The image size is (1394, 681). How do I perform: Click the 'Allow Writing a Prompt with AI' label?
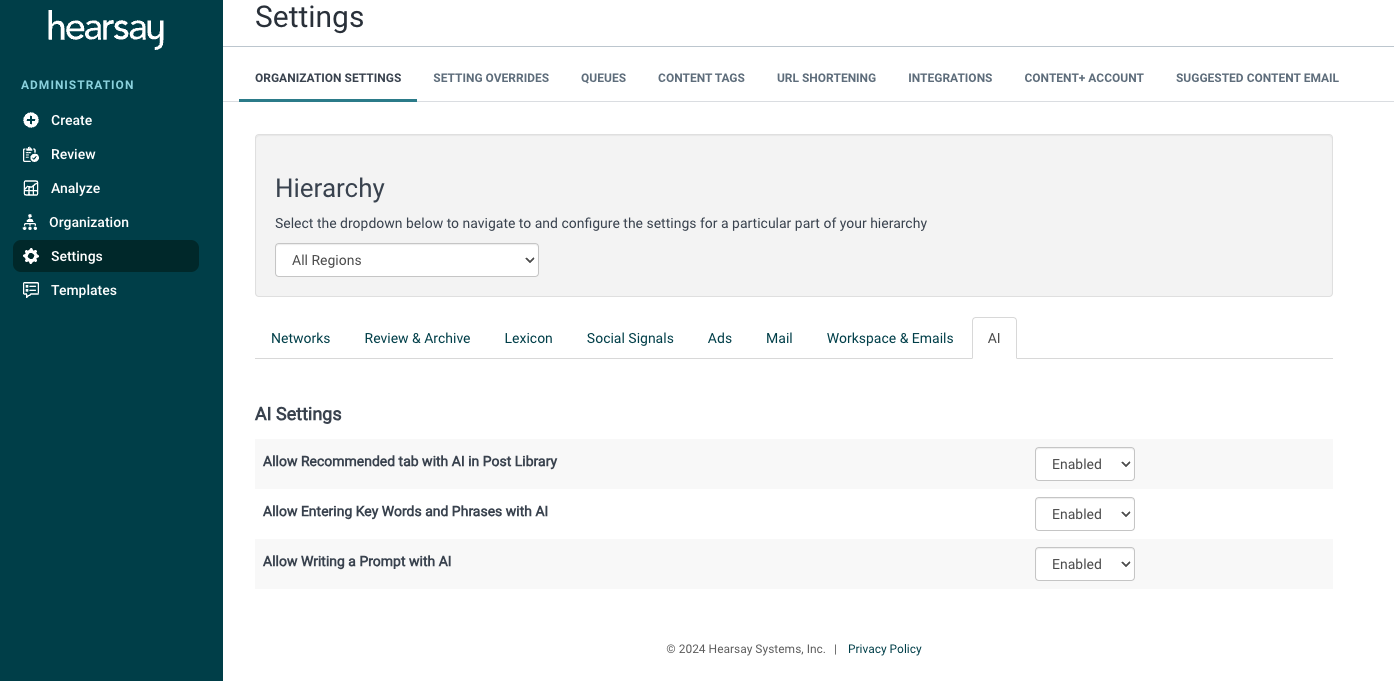coord(357,561)
